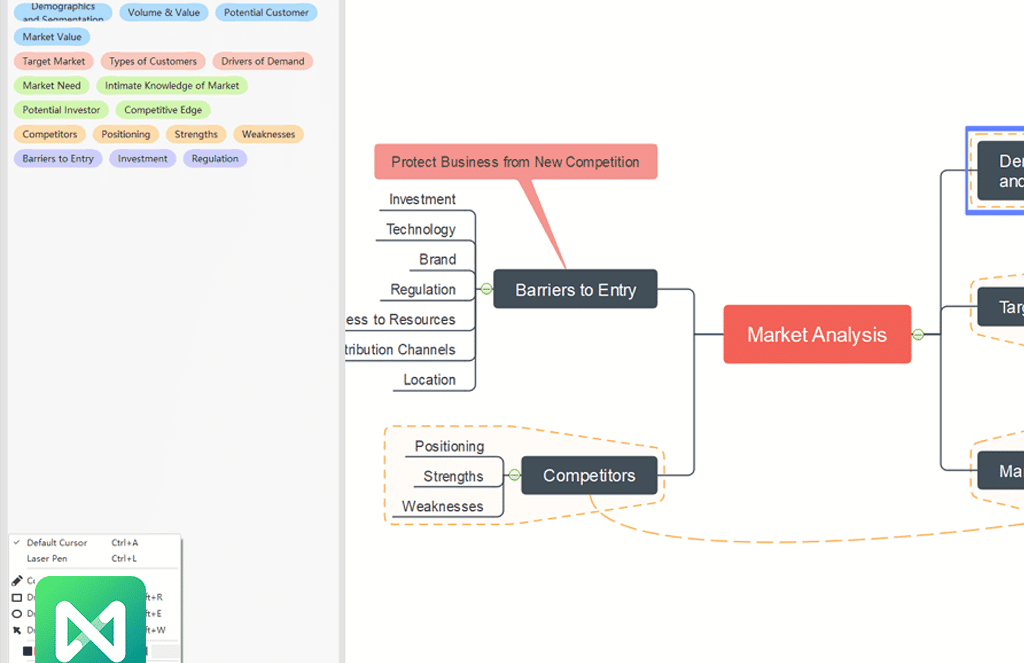Select the Barriers to Entry node

[x=575, y=290]
